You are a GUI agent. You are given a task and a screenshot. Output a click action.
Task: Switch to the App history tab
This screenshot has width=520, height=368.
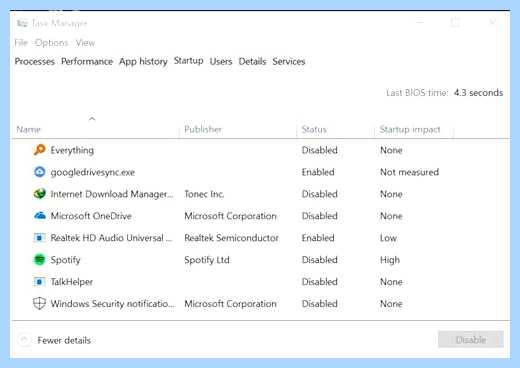click(143, 62)
